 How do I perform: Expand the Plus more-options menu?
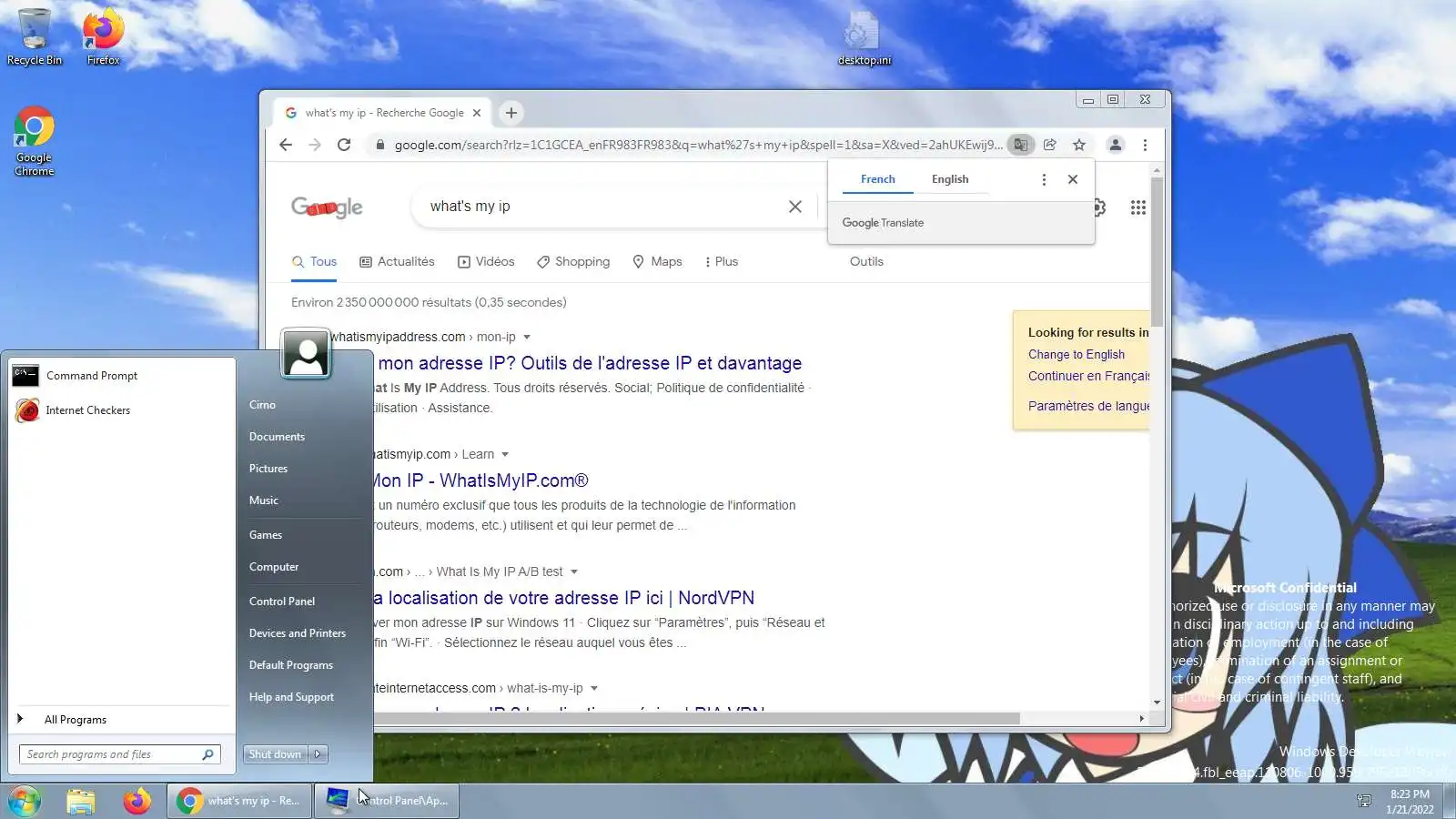click(721, 262)
